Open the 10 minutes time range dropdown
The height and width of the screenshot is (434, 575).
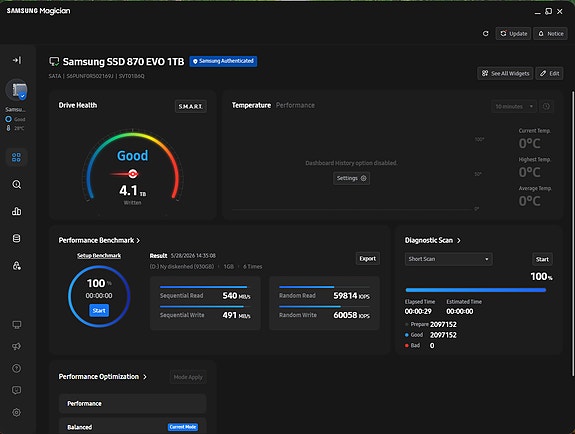coord(514,106)
